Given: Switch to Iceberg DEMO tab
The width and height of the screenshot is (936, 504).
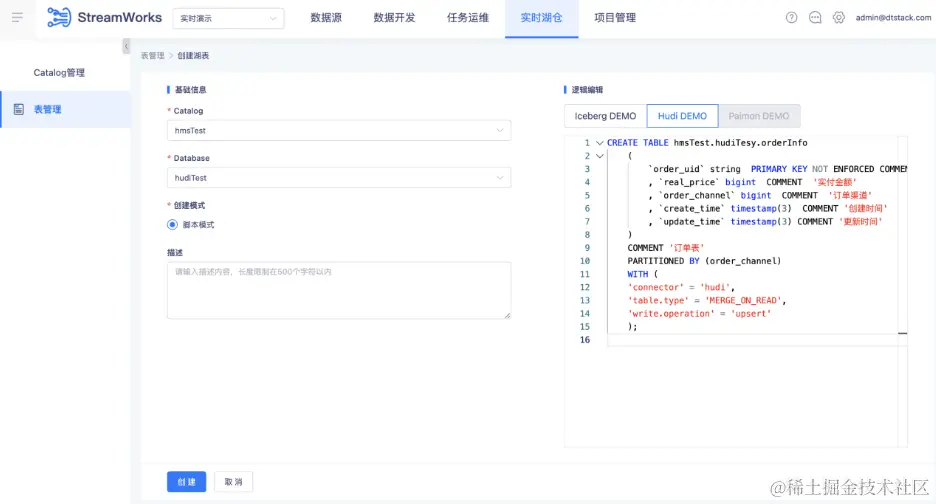Looking at the screenshot, I should tap(605, 116).
